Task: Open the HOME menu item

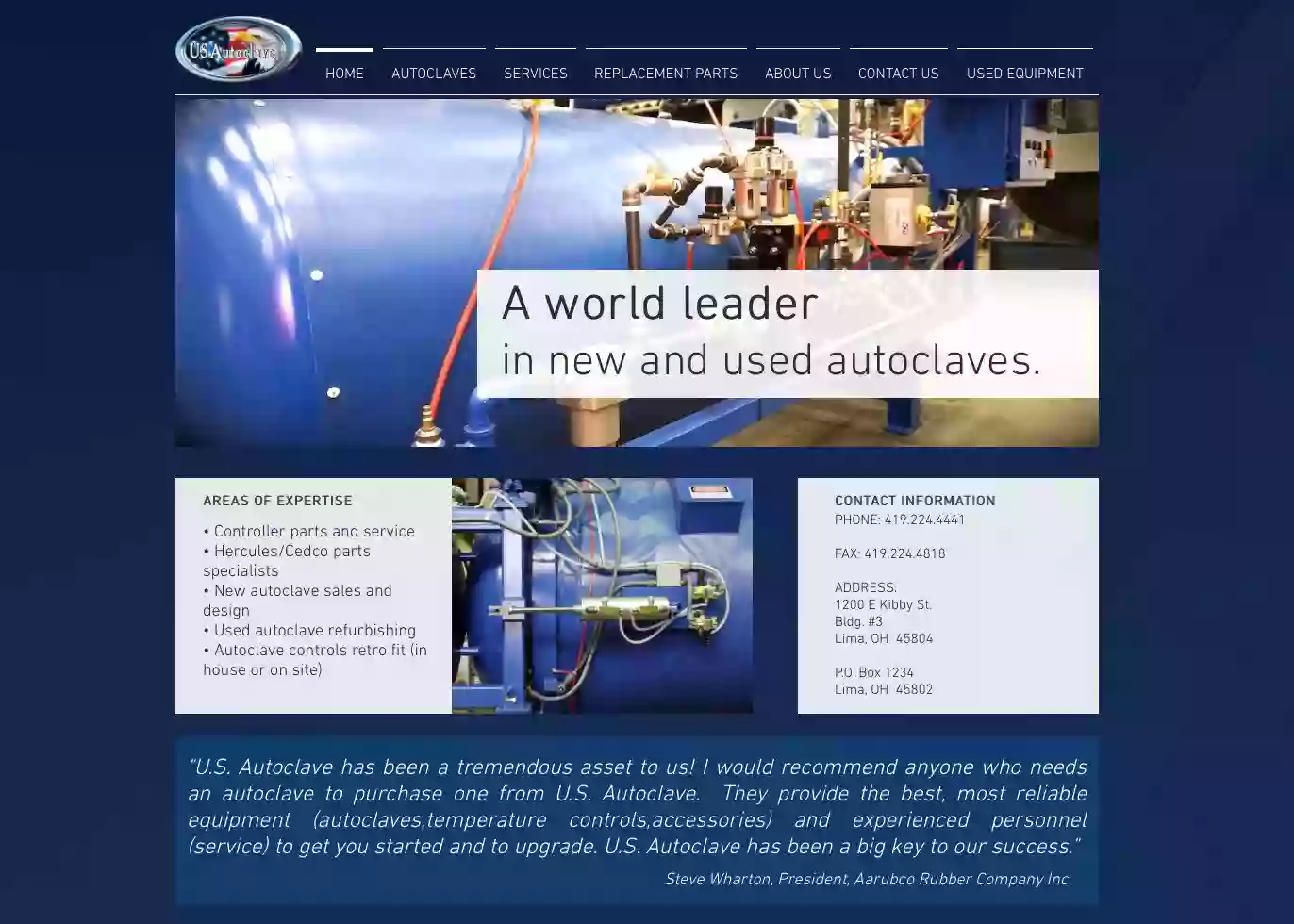Action: [x=344, y=73]
